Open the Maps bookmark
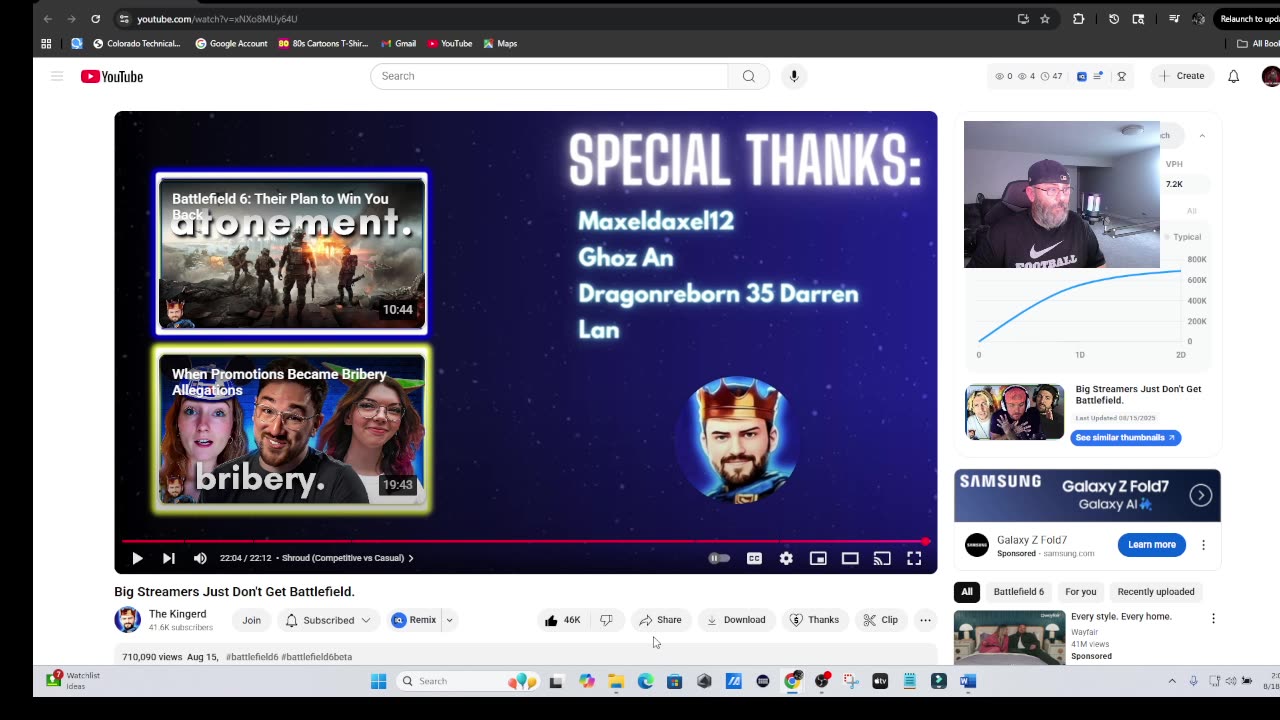Viewport: 1280px width, 720px height. tap(500, 44)
